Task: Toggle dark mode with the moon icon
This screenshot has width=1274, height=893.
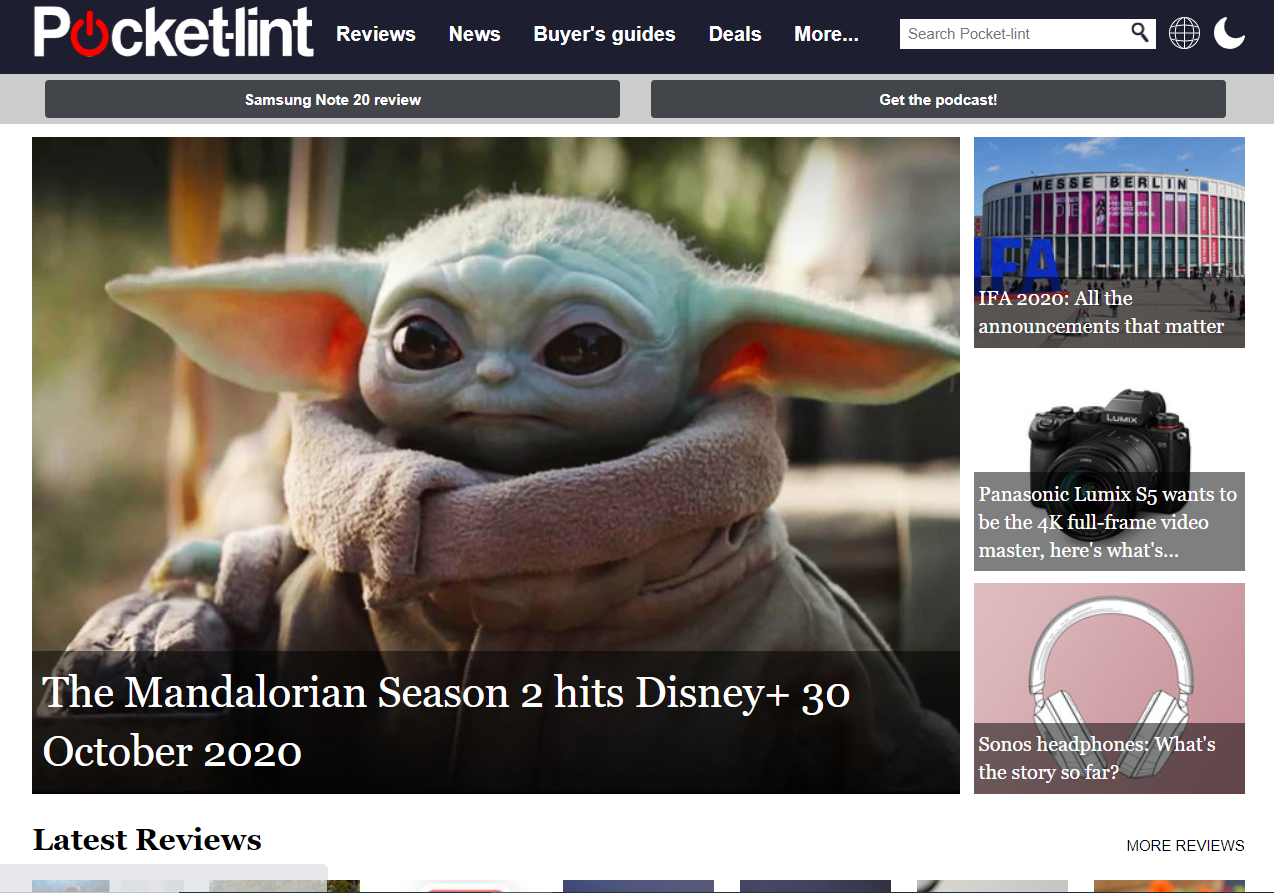Action: click(x=1230, y=33)
